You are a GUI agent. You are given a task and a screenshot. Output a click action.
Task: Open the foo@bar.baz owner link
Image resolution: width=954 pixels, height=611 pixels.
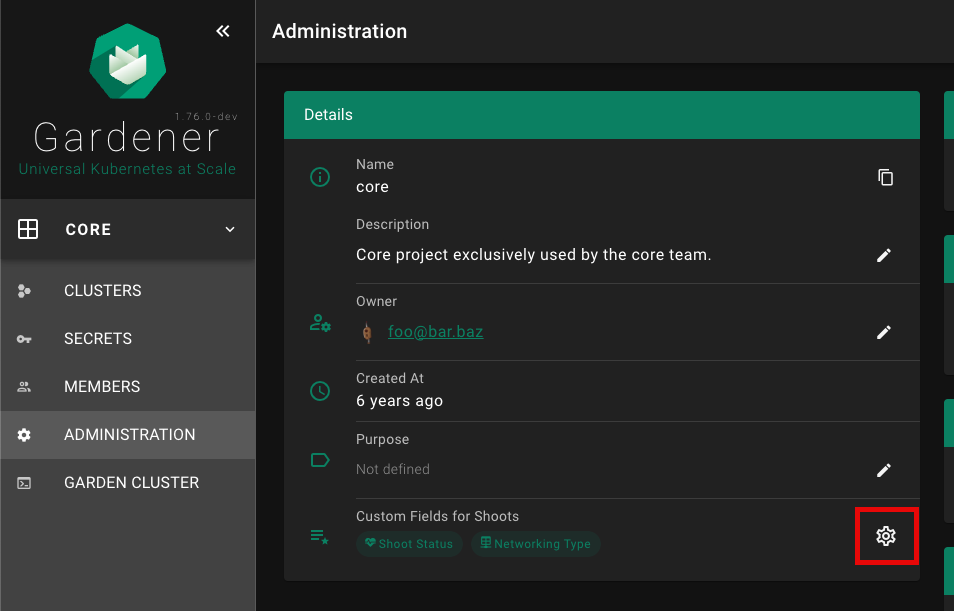click(x=435, y=332)
